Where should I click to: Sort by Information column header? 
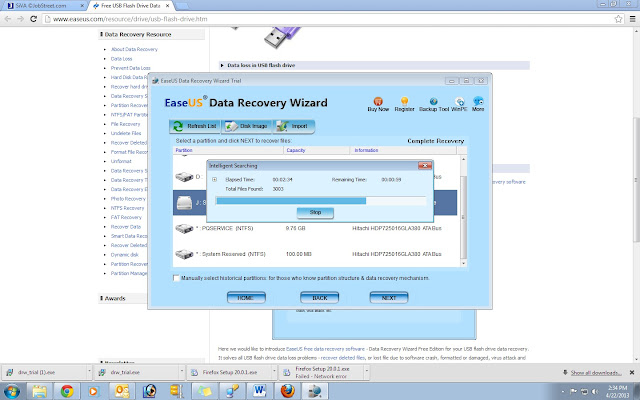(x=403, y=150)
